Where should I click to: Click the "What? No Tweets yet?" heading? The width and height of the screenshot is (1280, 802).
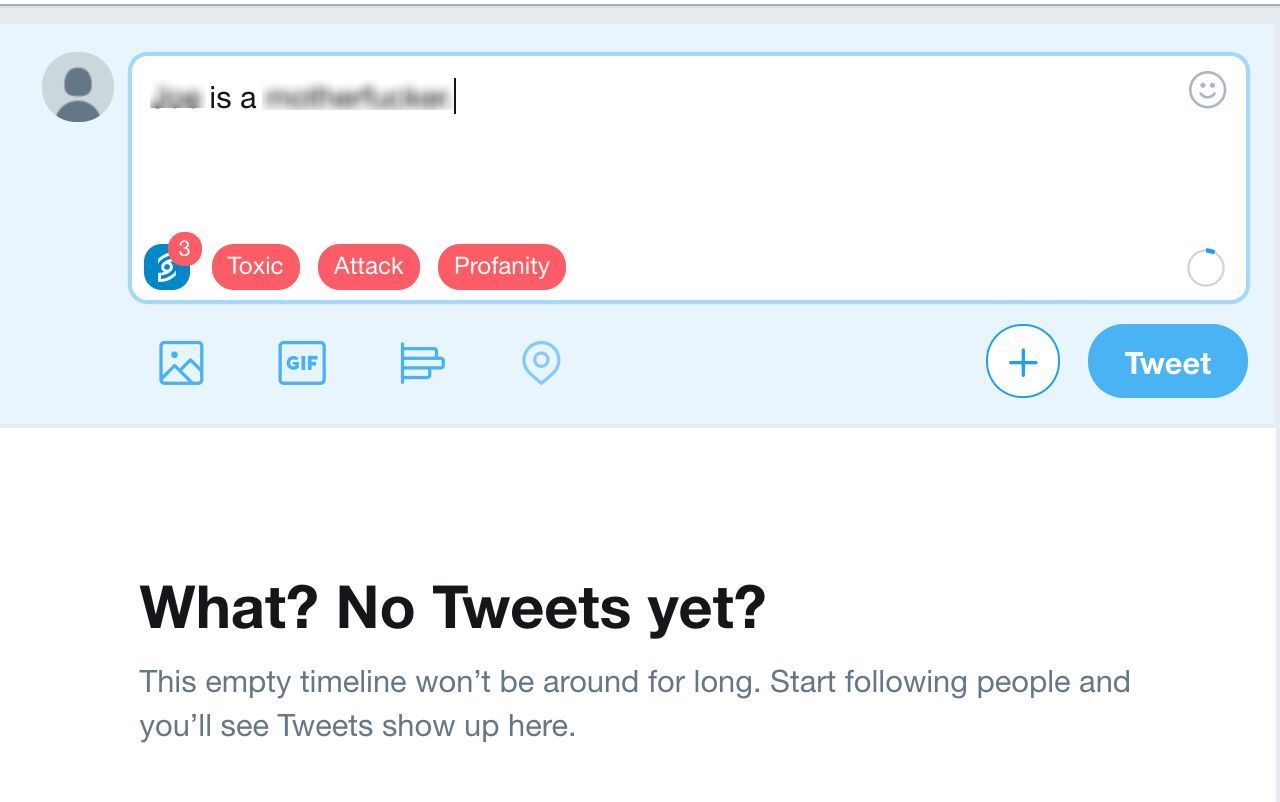(x=452, y=606)
